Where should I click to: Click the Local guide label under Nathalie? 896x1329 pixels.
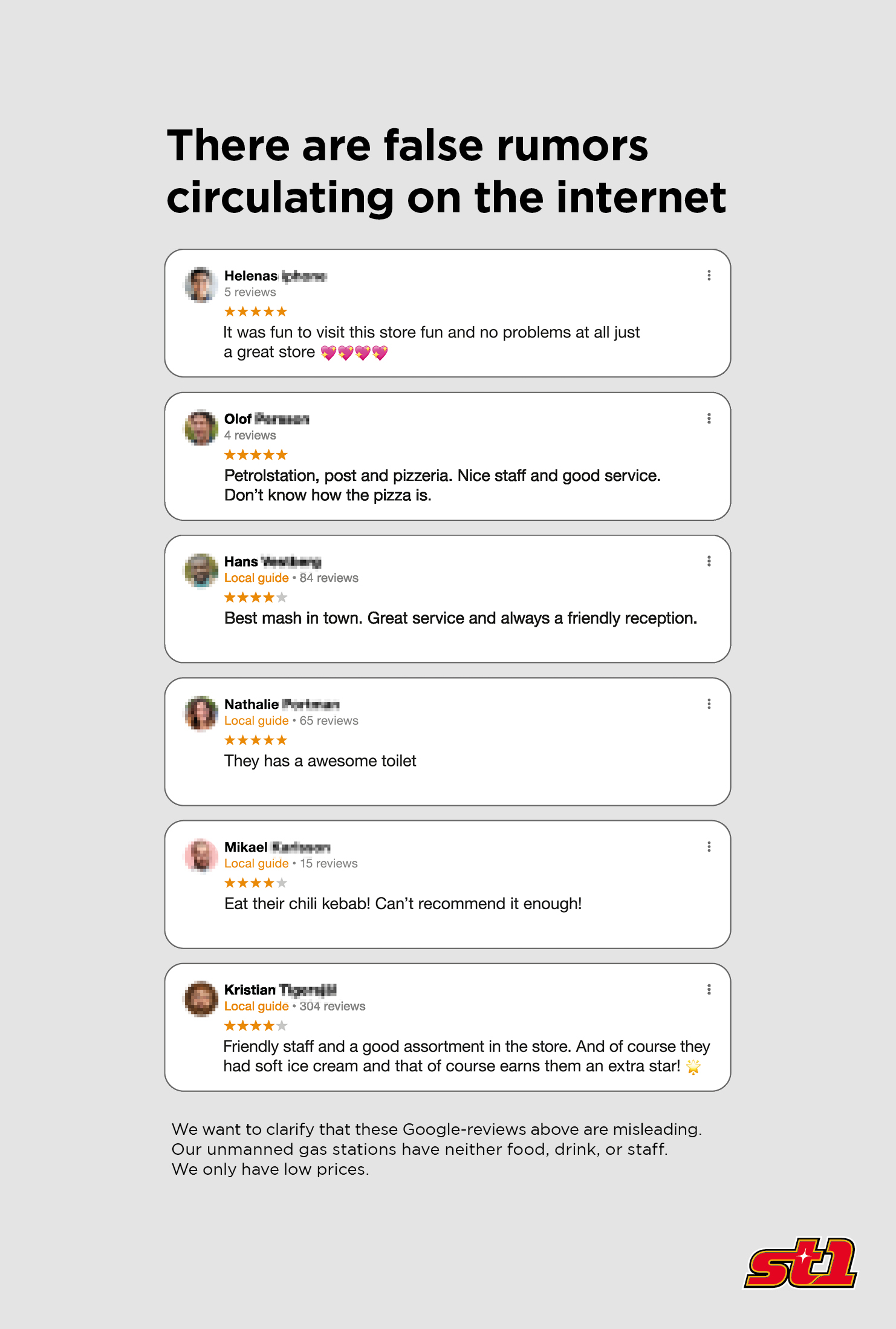coord(256,721)
